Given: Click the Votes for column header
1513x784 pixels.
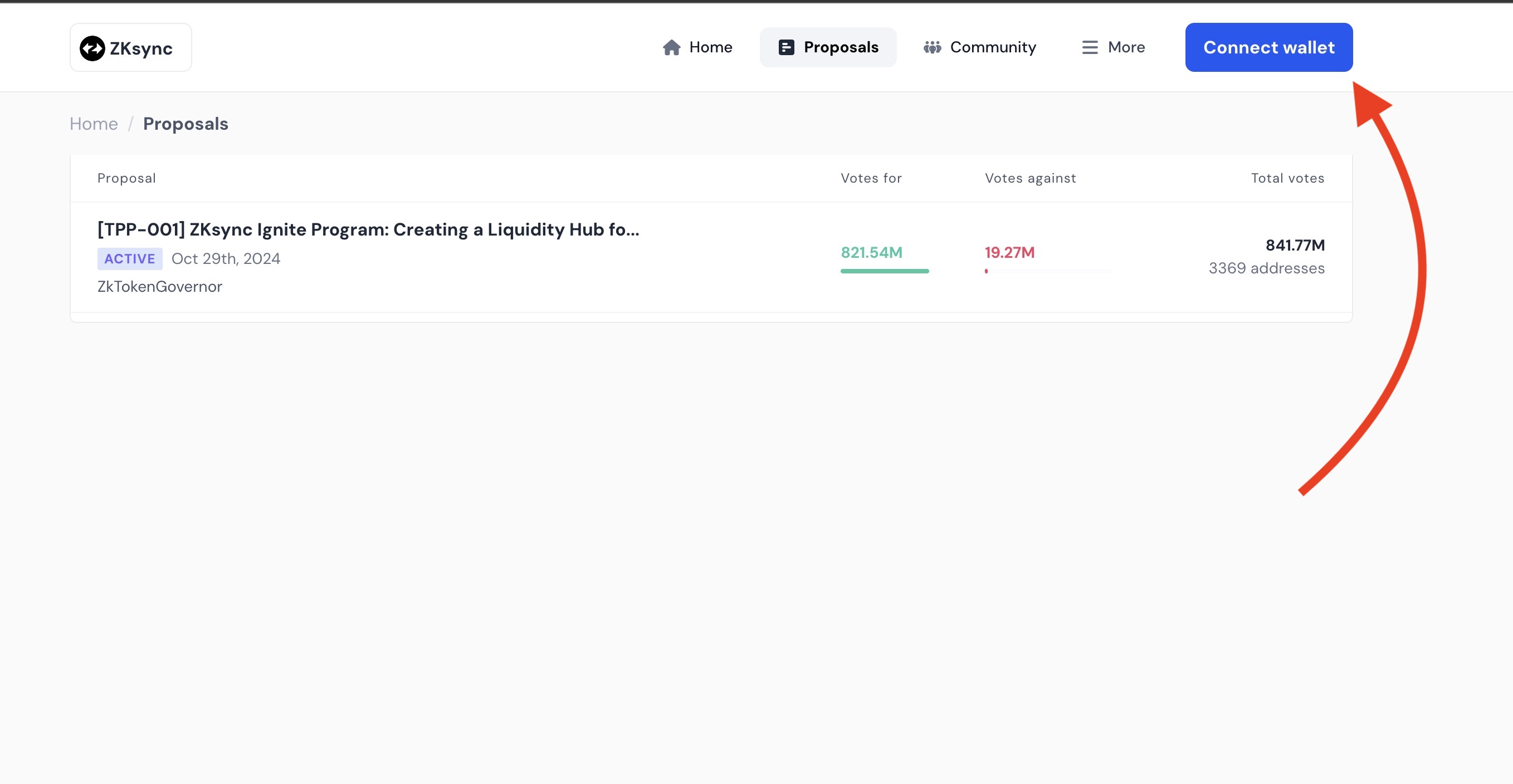Looking at the screenshot, I should [871, 179].
